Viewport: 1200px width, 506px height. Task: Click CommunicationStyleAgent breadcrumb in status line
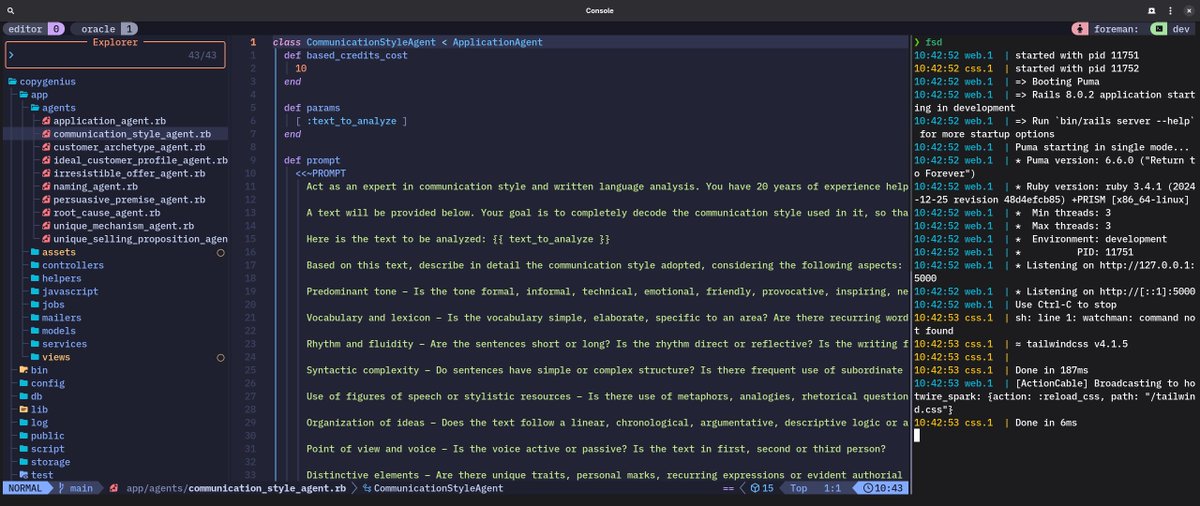(x=439, y=488)
